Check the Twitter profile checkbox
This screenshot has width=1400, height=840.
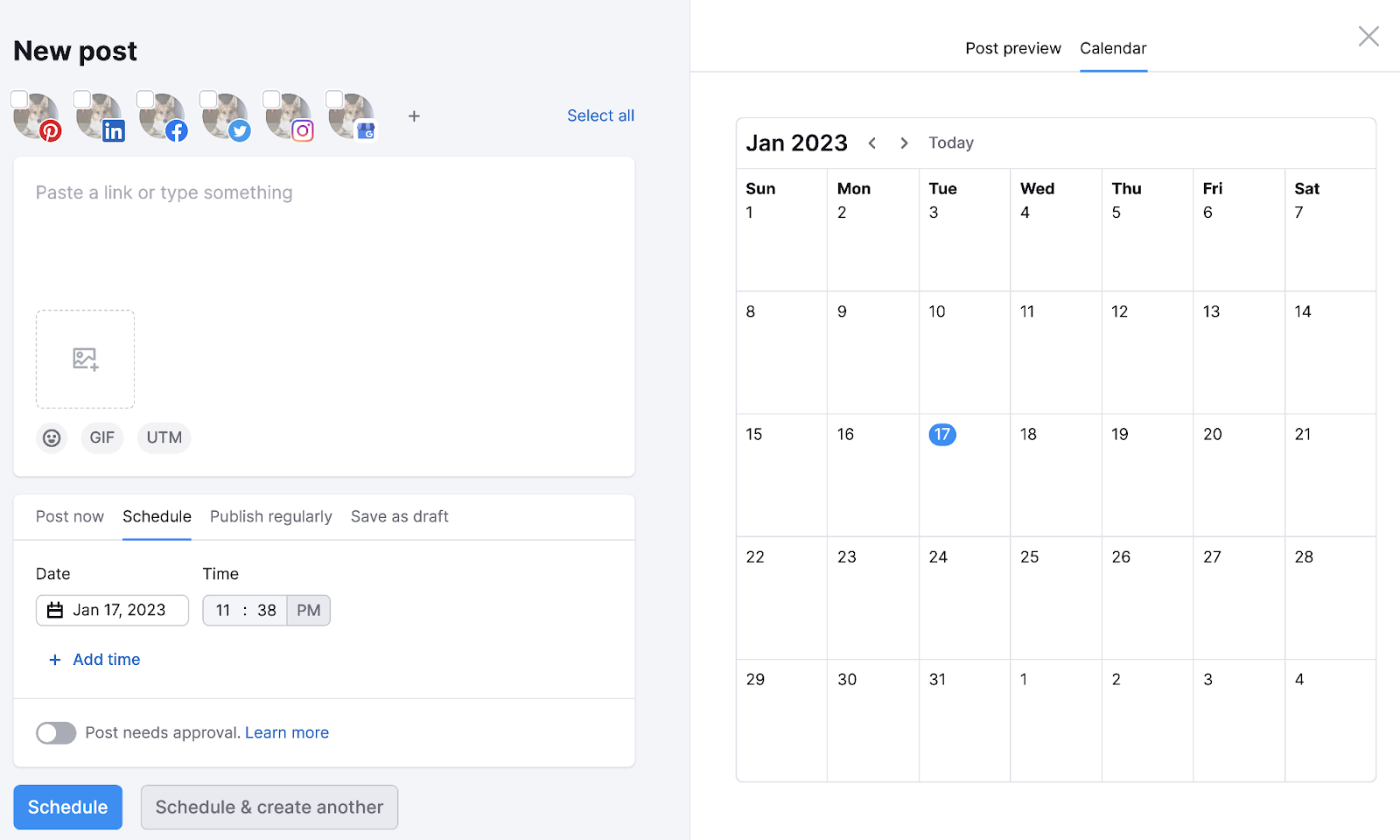(x=209, y=99)
